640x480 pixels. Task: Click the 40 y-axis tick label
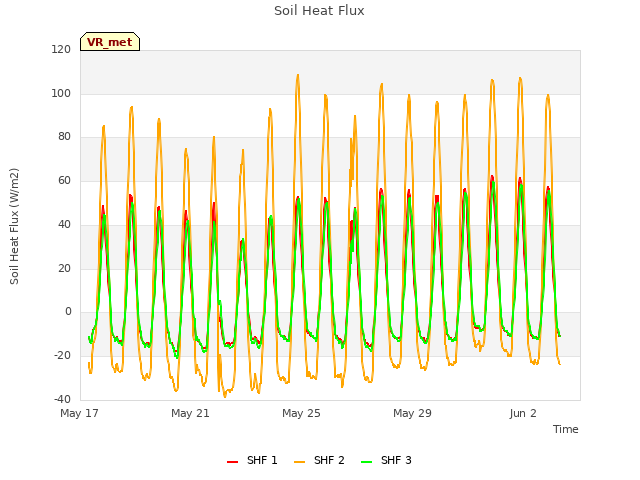pyautogui.click(x=64, y=224)
